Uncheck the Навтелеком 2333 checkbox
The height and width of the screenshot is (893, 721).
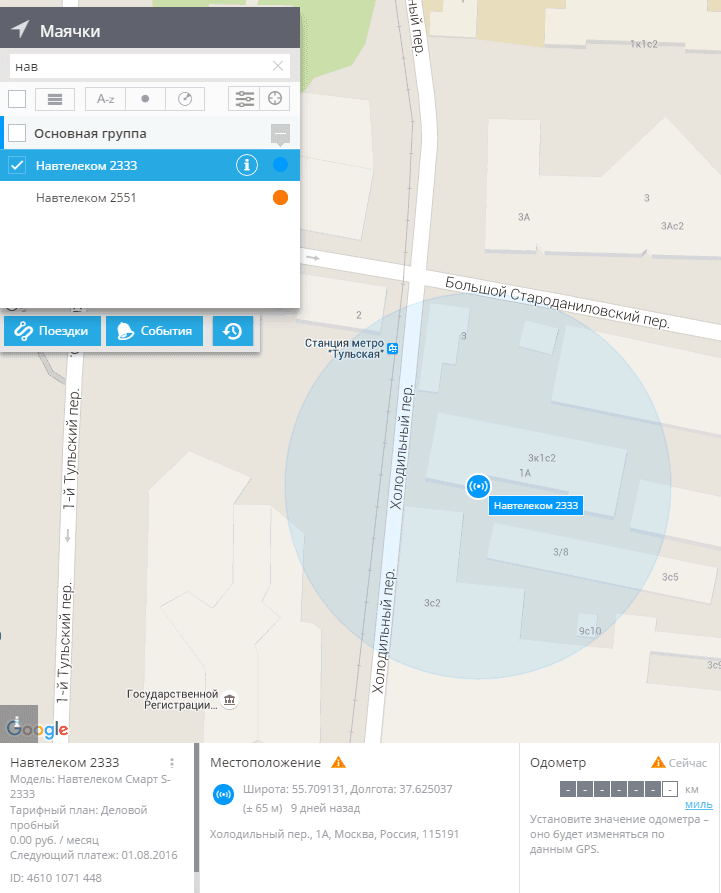pyautogui.click(x=17, y=165)
